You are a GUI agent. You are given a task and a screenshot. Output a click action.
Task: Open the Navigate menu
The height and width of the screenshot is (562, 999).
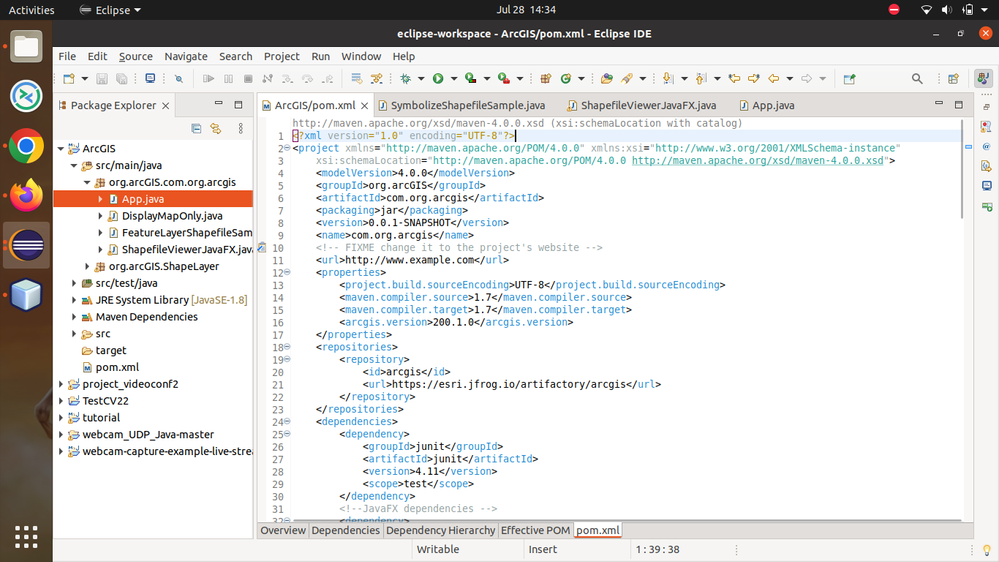coord(186,56)
